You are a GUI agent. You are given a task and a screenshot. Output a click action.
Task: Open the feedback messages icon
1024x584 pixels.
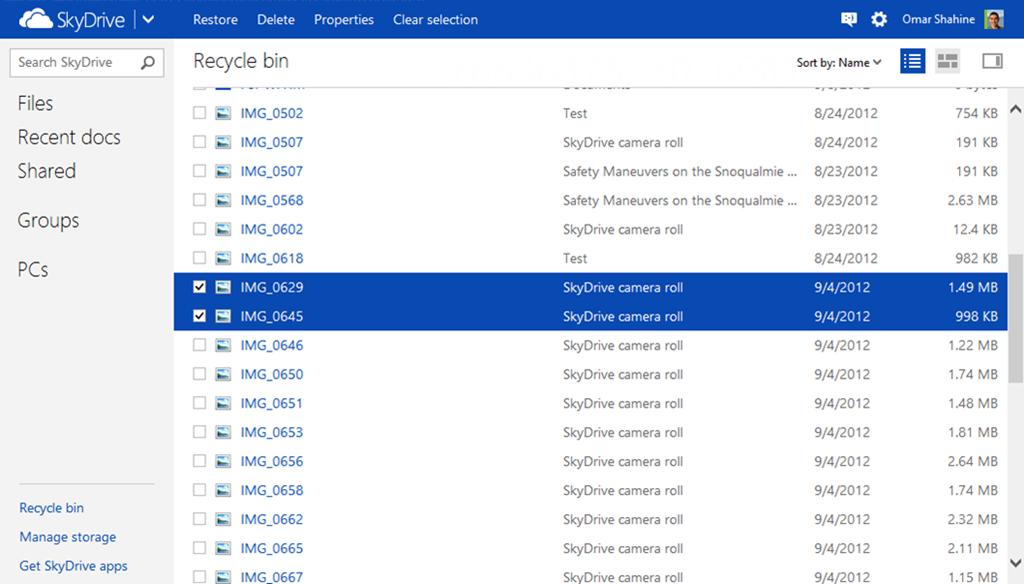point(848,20)
